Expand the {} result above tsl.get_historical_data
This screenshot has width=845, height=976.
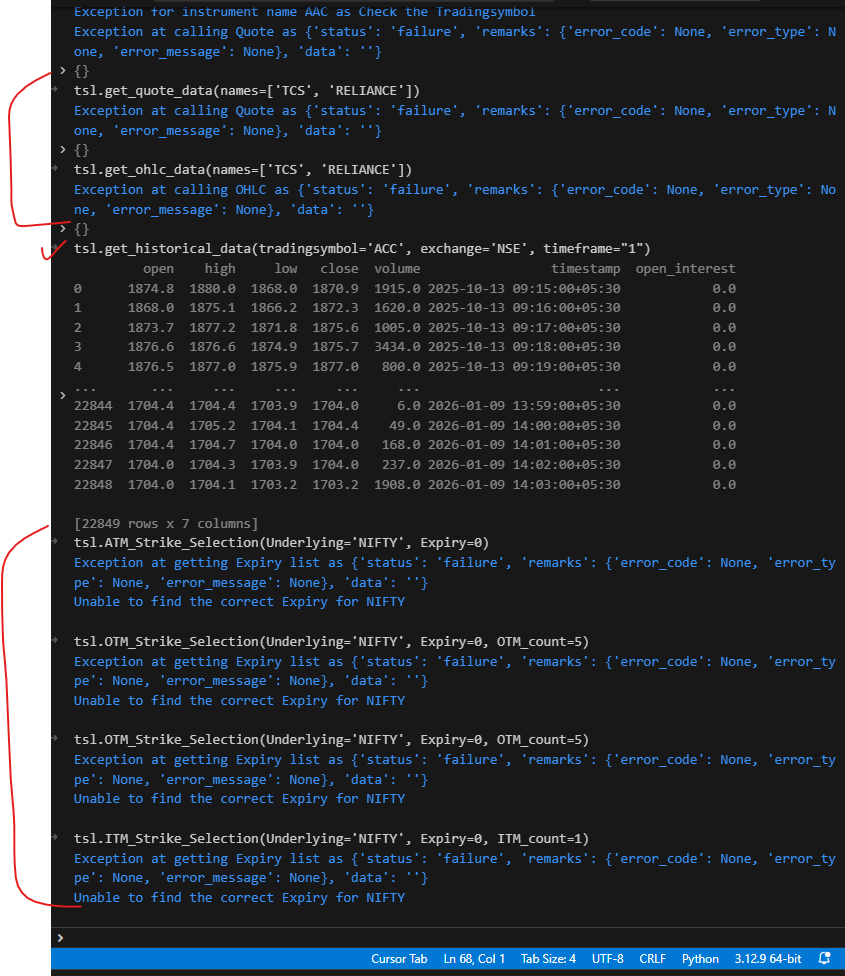click(63, 229)
